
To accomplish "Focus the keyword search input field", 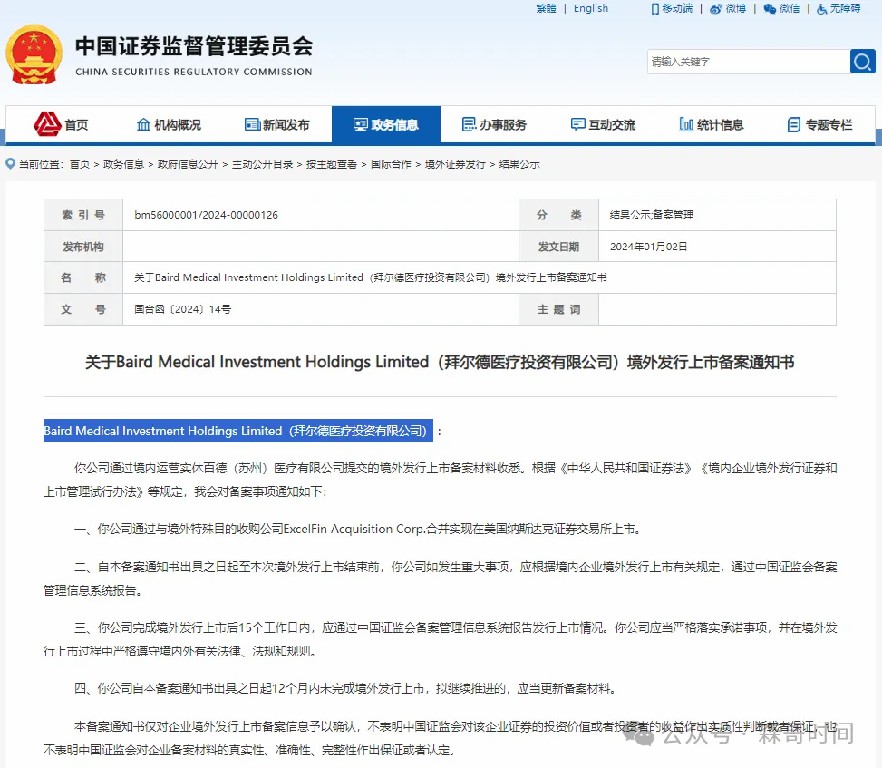I will coord(748,61).
